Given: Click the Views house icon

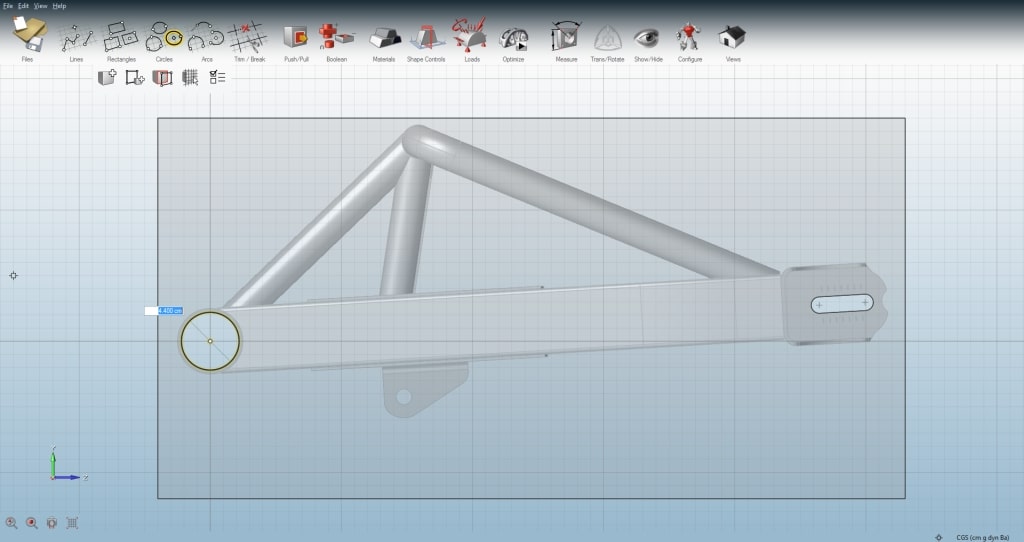Looking at the screenshot, I should tap(732, 37).
